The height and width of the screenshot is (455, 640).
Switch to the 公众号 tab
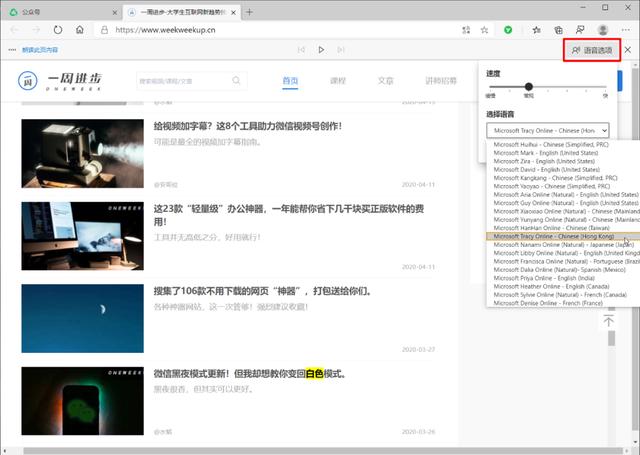(x=63, y=12)
